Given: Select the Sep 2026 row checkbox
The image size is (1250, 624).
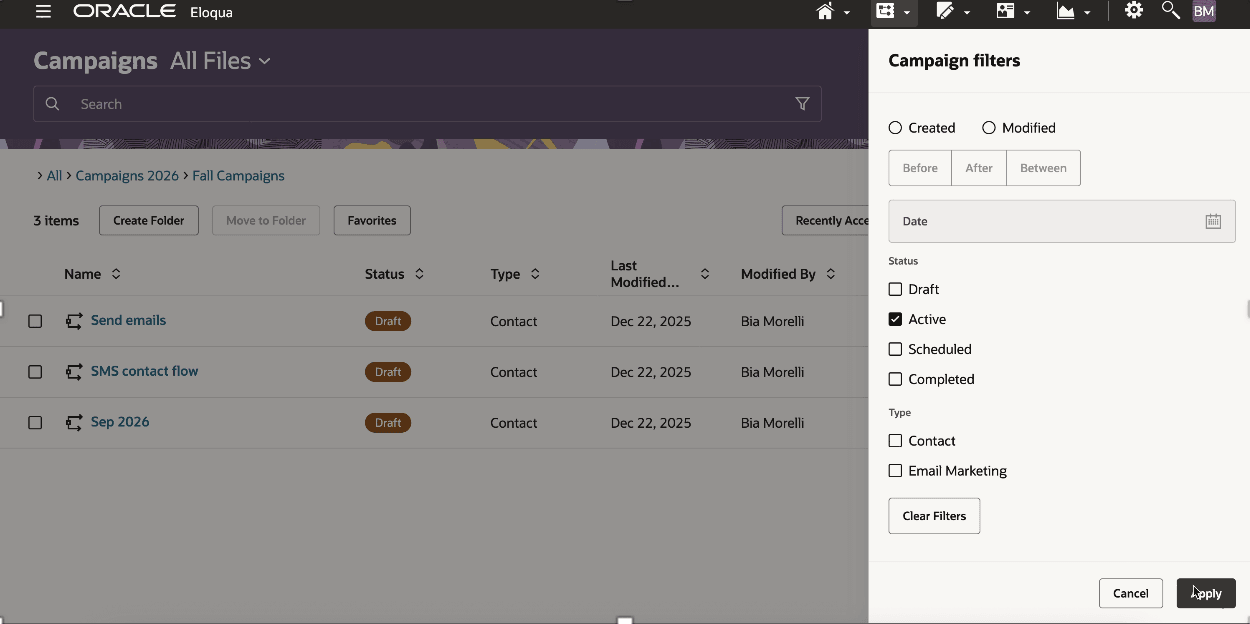Looking at the screenshot, I should [35, 423].
